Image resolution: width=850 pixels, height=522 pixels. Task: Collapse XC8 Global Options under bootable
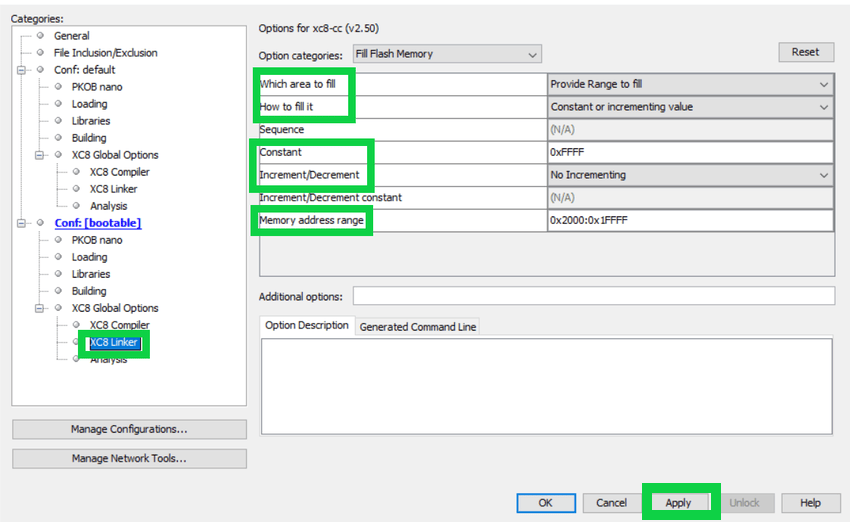click(40, 308)
